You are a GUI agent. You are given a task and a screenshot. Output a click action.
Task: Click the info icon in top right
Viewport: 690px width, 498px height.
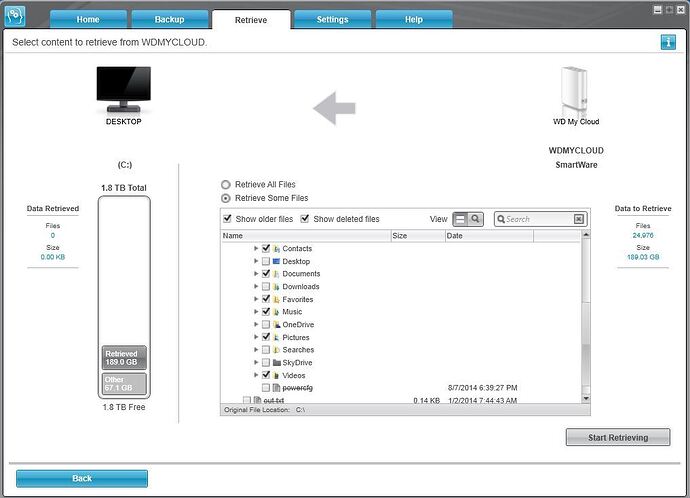(x=668, y=42)
